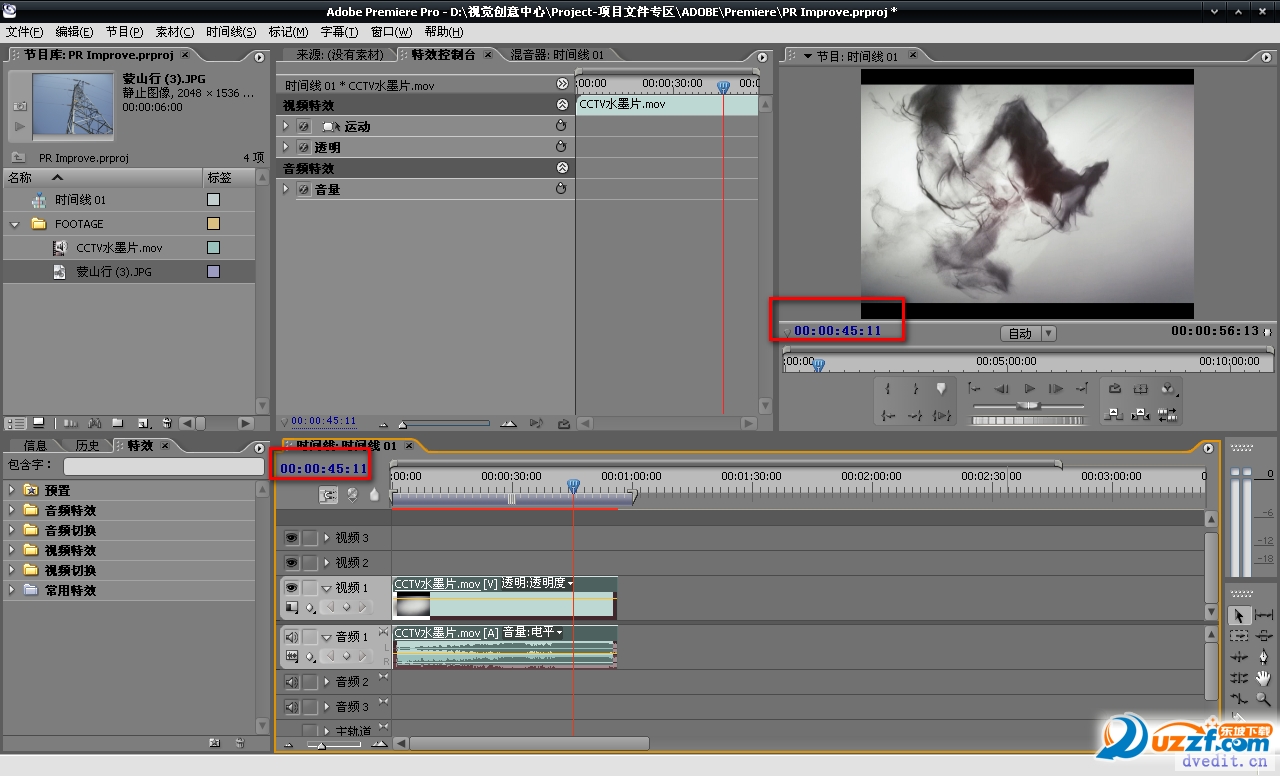Image resolution: width=1280 pixels, height=776 pixels.
Task: Pick the arrow Selection tool
Action: click(1239, 616)
